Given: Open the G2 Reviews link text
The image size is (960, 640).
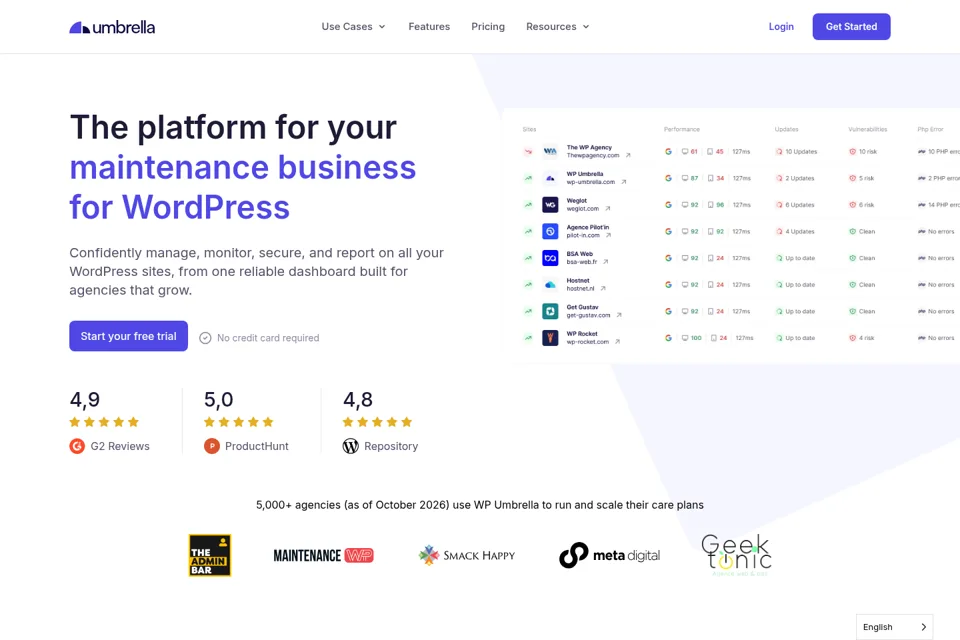Looking at the screenshot, I should pyautogui.click(x=120, y=446).
